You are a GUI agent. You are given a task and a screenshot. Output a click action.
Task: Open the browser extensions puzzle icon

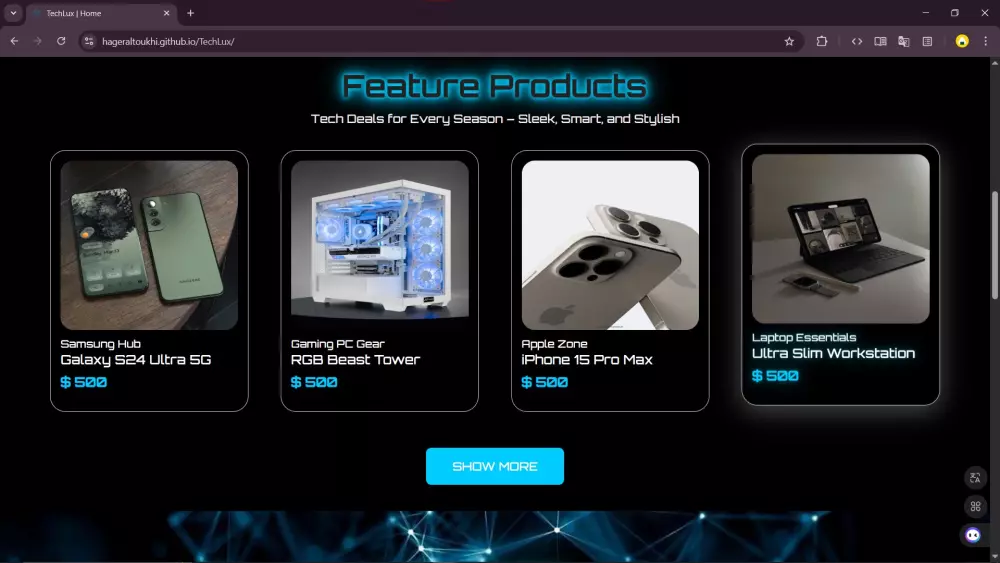click(821, 41)
